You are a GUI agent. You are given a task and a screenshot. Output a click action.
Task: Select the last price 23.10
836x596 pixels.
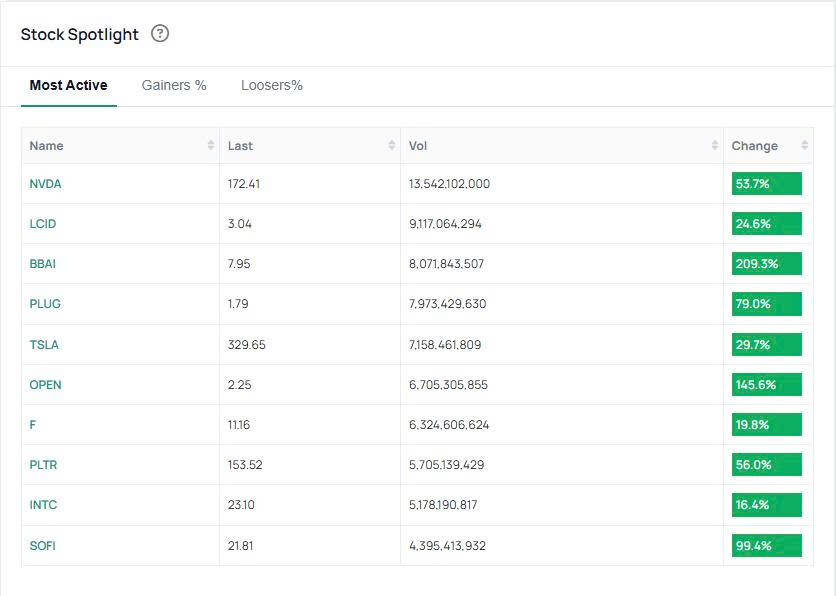(x=241, y=505)
